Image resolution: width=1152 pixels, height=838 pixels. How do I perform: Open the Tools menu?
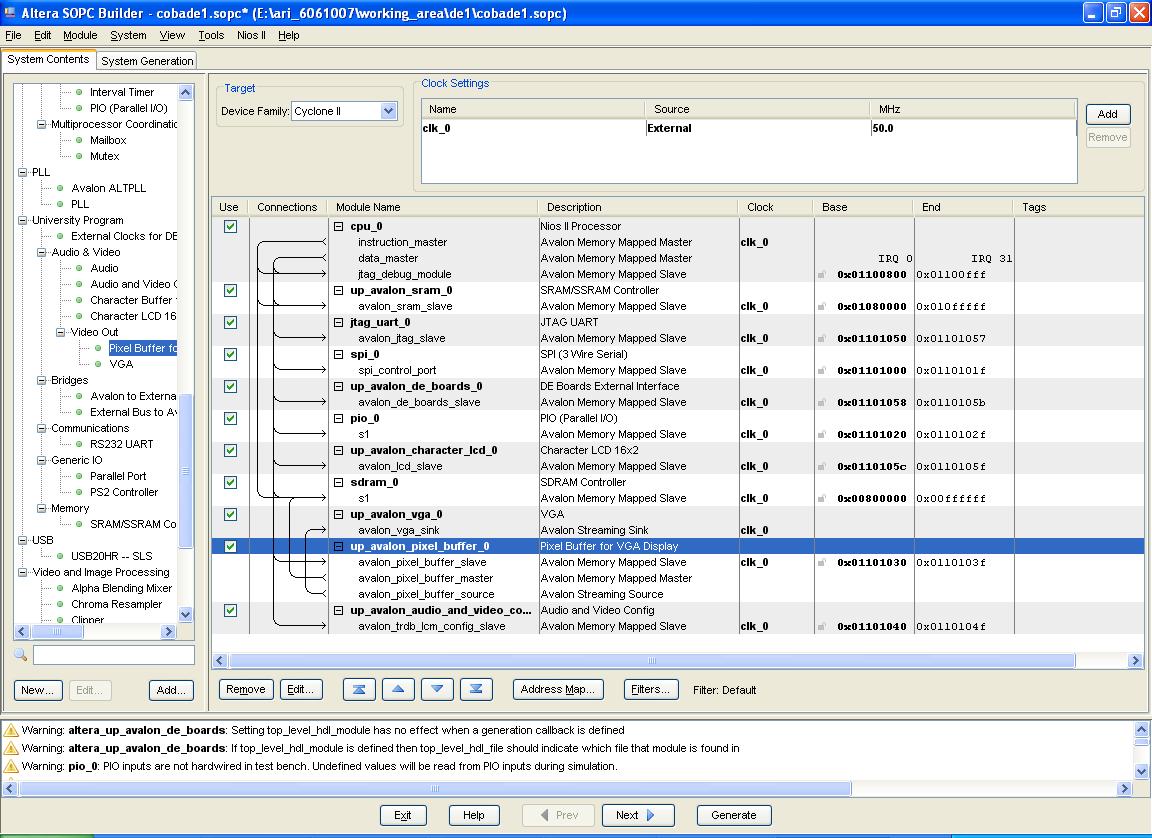pyautogui.click(x=211, y=35)
